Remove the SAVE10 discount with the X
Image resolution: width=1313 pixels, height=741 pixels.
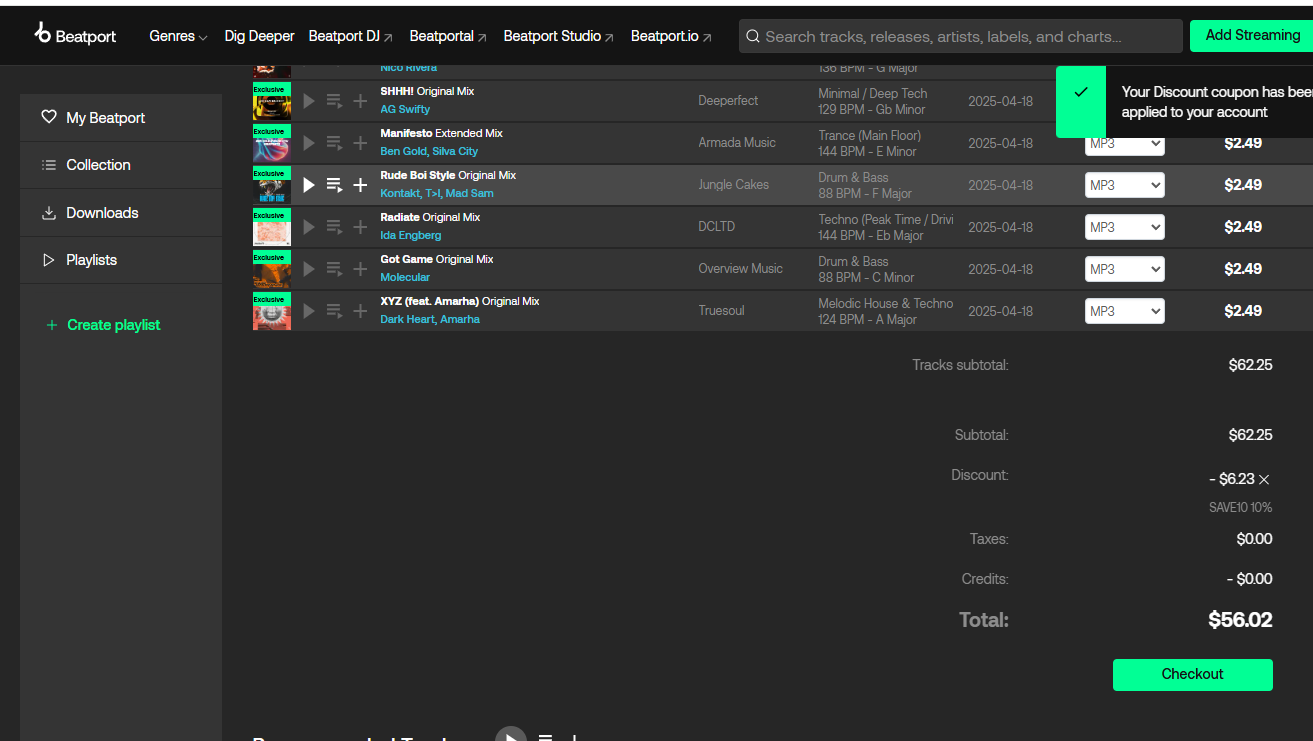[x=1263, y=479]
